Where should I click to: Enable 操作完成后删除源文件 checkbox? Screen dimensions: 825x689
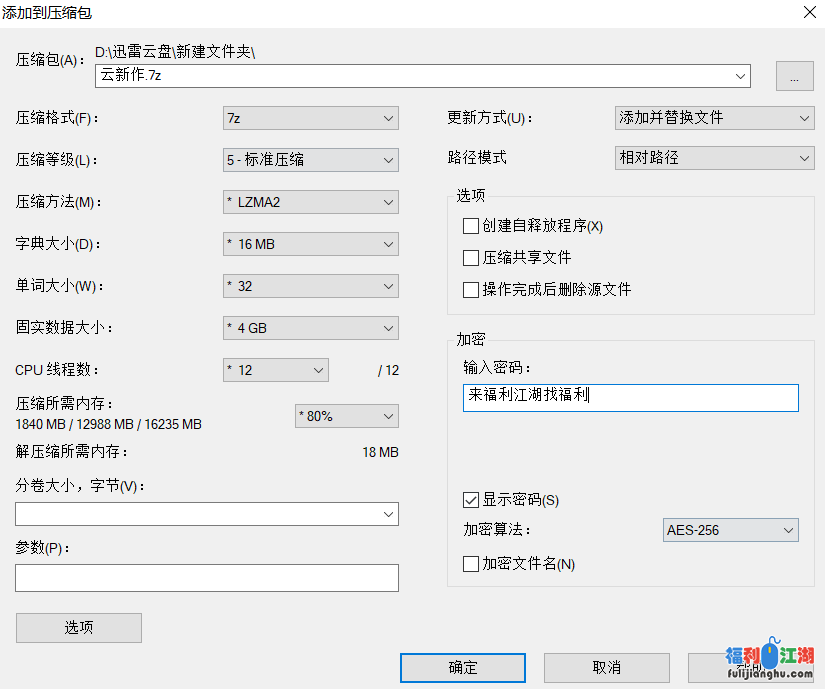coord(471,290)
